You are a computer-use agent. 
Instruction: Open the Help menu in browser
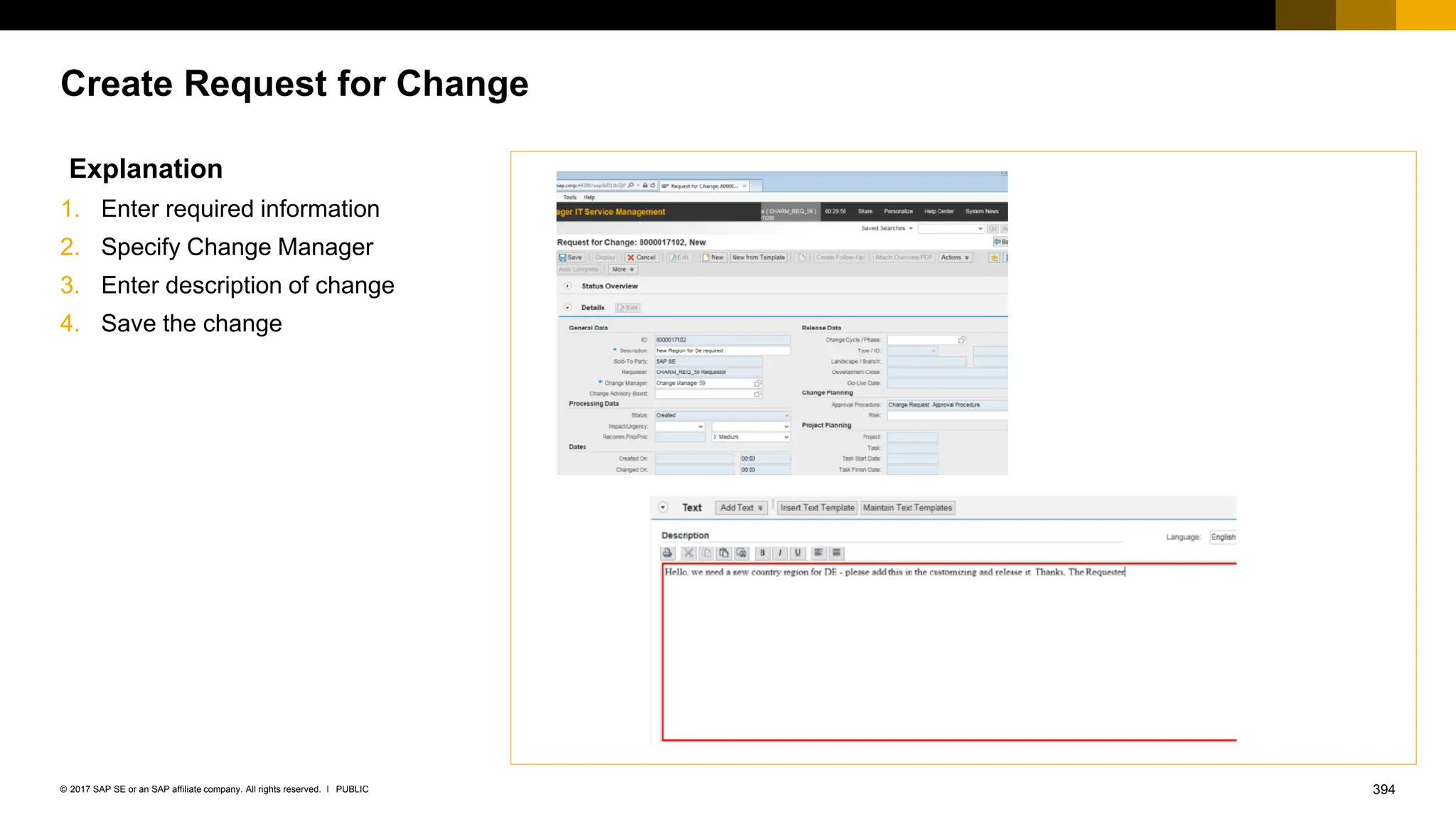[589, 197]
